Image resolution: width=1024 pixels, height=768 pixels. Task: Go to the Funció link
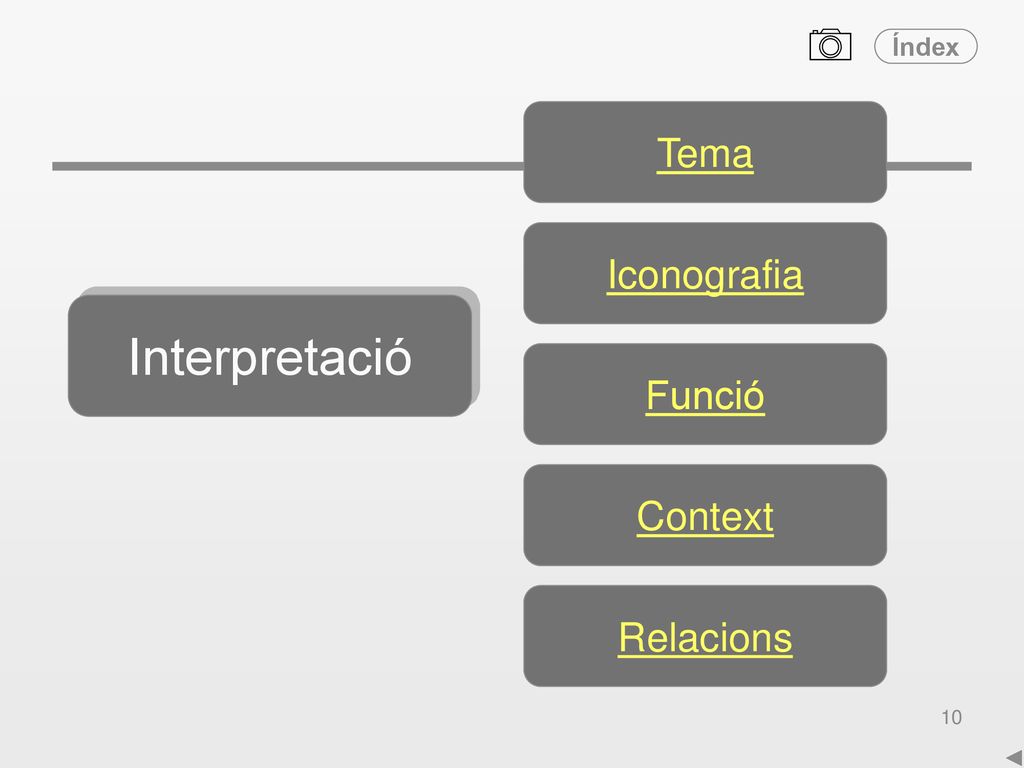point(705,396)
